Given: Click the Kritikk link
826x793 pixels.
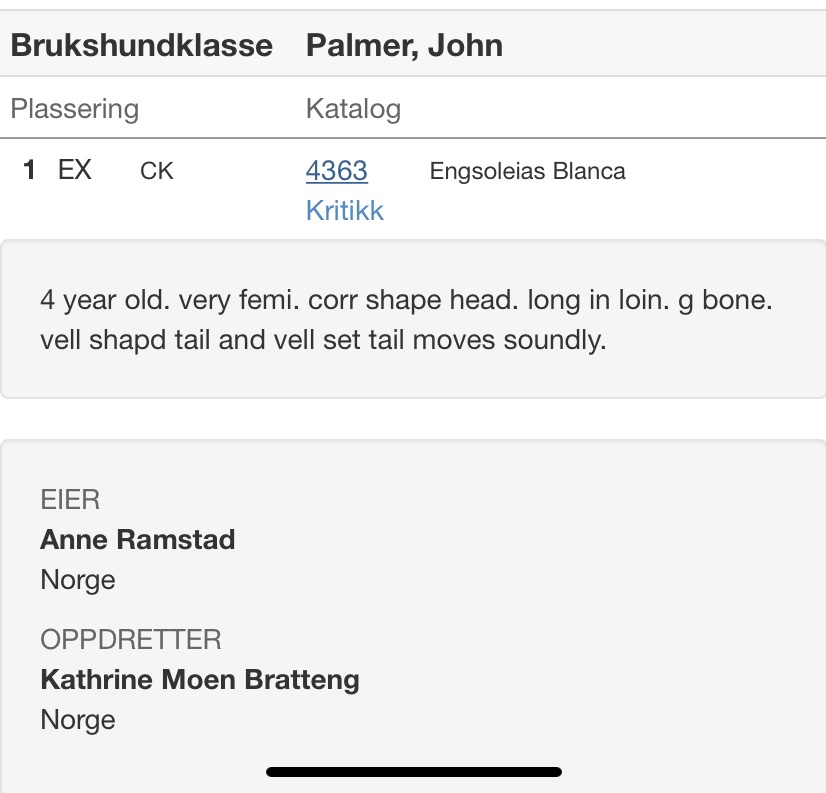Looking at the screenshot, I should [x=344, y=210].
